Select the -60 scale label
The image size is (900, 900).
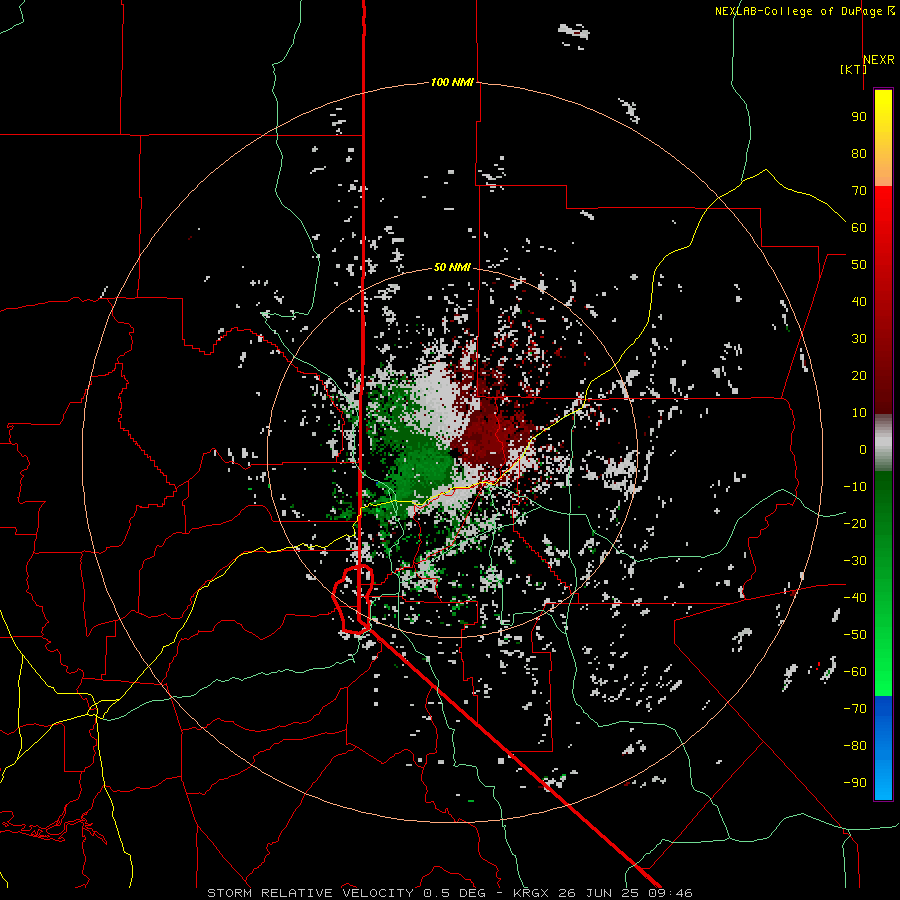(x=855, y=672)
